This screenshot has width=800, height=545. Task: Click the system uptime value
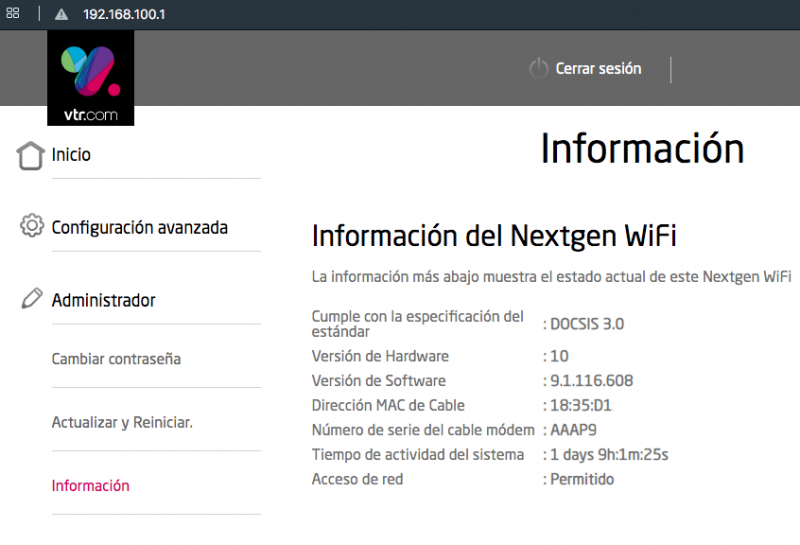tap(609, 455)
